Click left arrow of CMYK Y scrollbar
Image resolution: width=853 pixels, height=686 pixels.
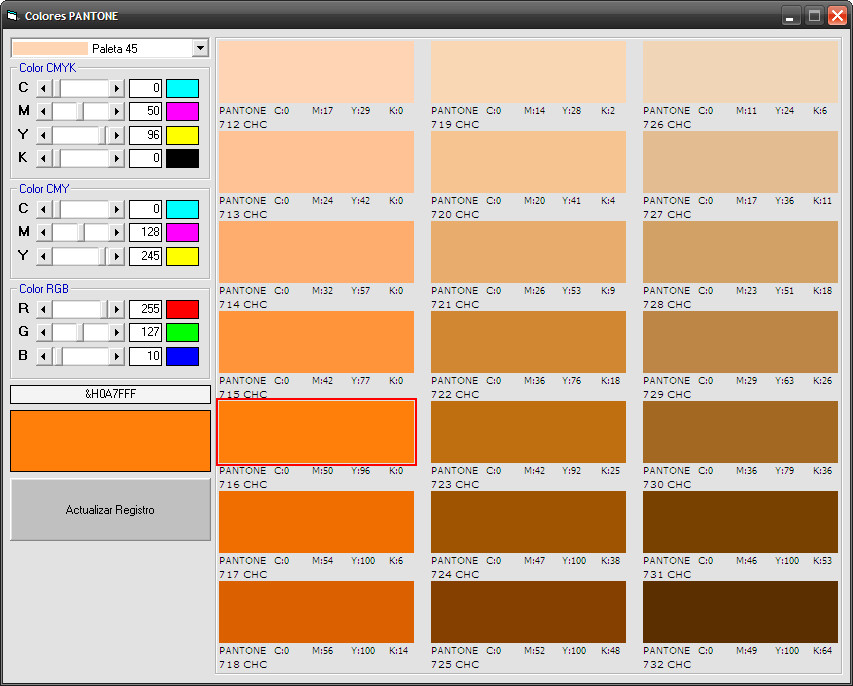click(x=44, y=135)
